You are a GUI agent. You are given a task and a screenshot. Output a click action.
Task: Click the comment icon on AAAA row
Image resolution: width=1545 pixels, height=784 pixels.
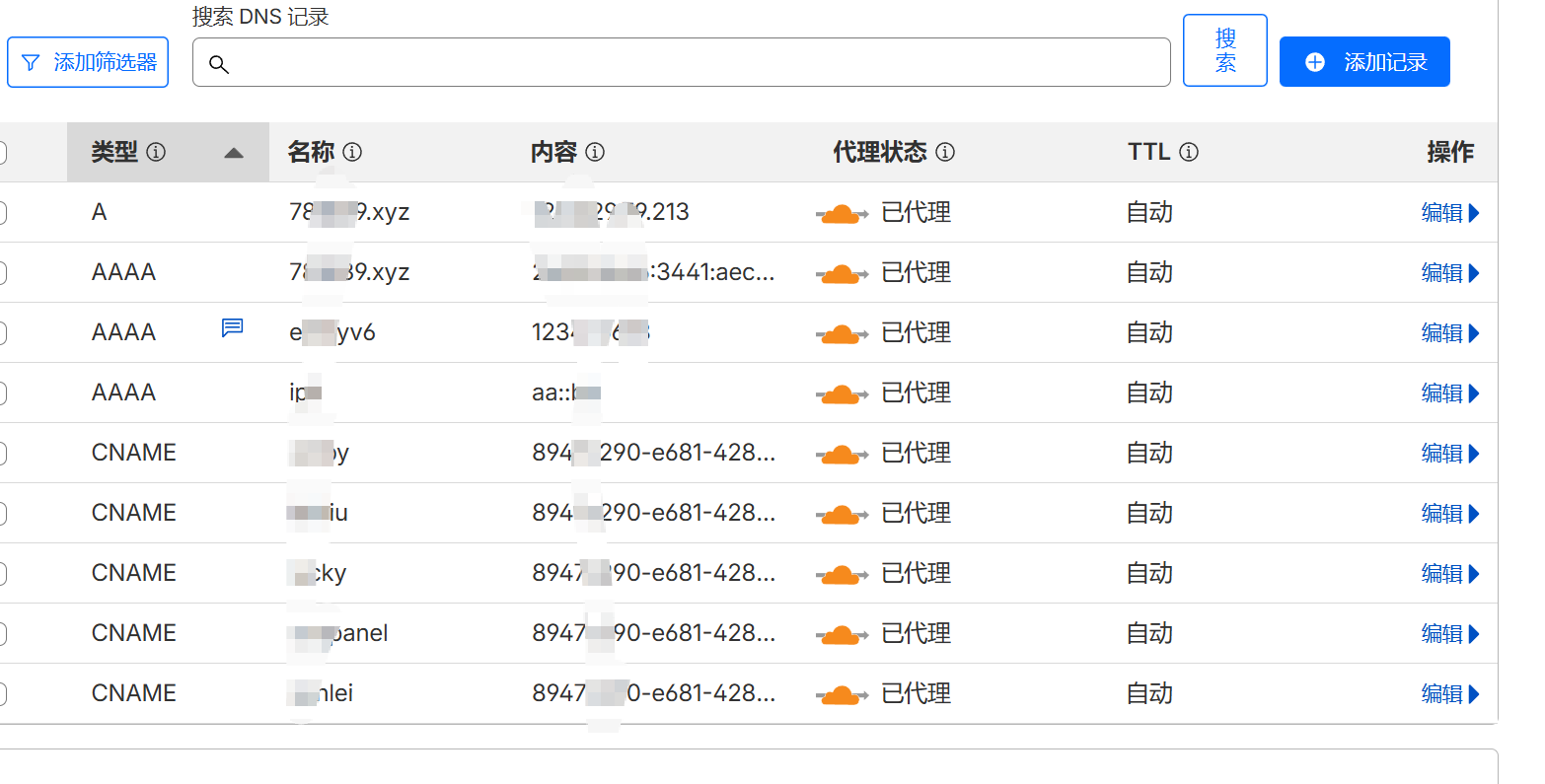point(233,327)
